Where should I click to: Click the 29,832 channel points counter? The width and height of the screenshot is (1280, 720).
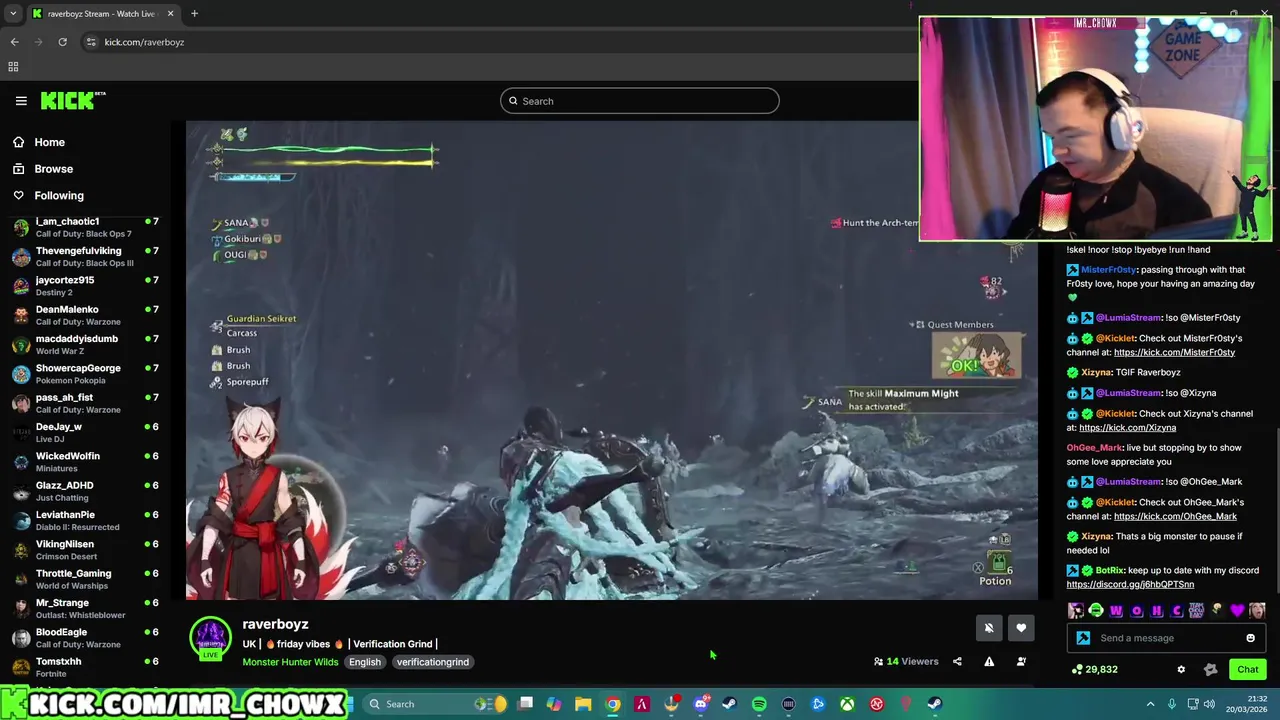(1094, 669)
